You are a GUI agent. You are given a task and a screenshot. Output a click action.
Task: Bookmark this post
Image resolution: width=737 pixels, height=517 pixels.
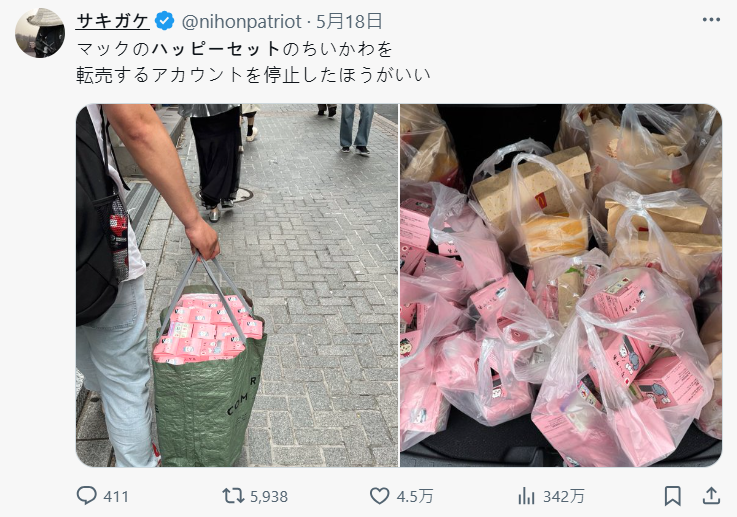point(673,496)
